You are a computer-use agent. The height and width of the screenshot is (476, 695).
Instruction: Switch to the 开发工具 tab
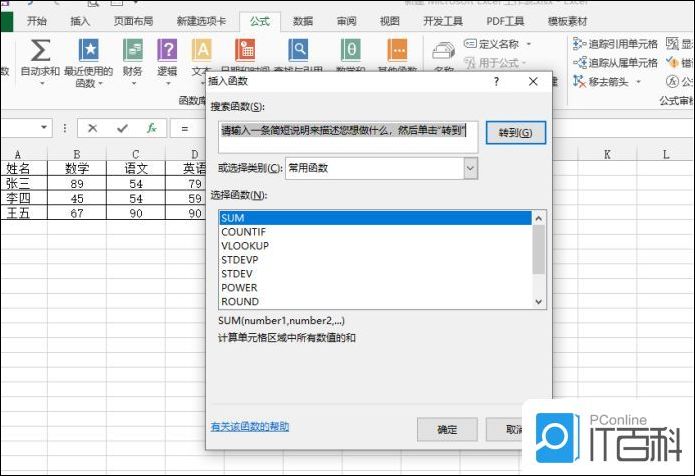point(443,21)
